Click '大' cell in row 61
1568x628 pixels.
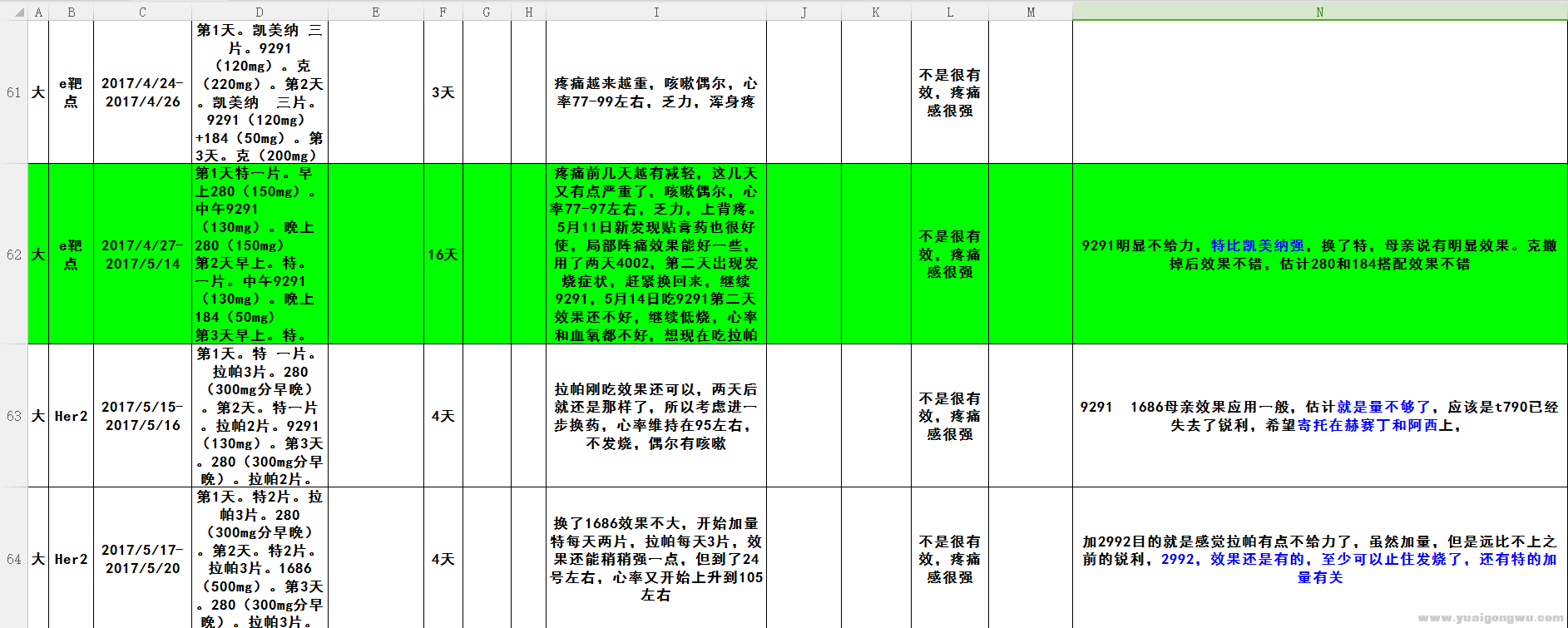point(38,92)
